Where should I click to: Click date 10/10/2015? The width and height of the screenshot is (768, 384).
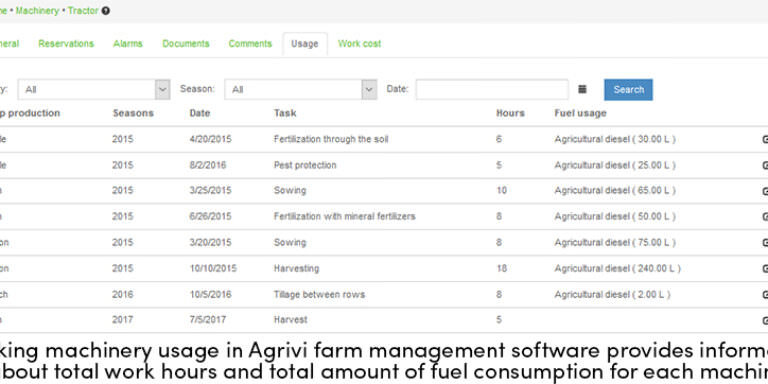tap(213, 268)
